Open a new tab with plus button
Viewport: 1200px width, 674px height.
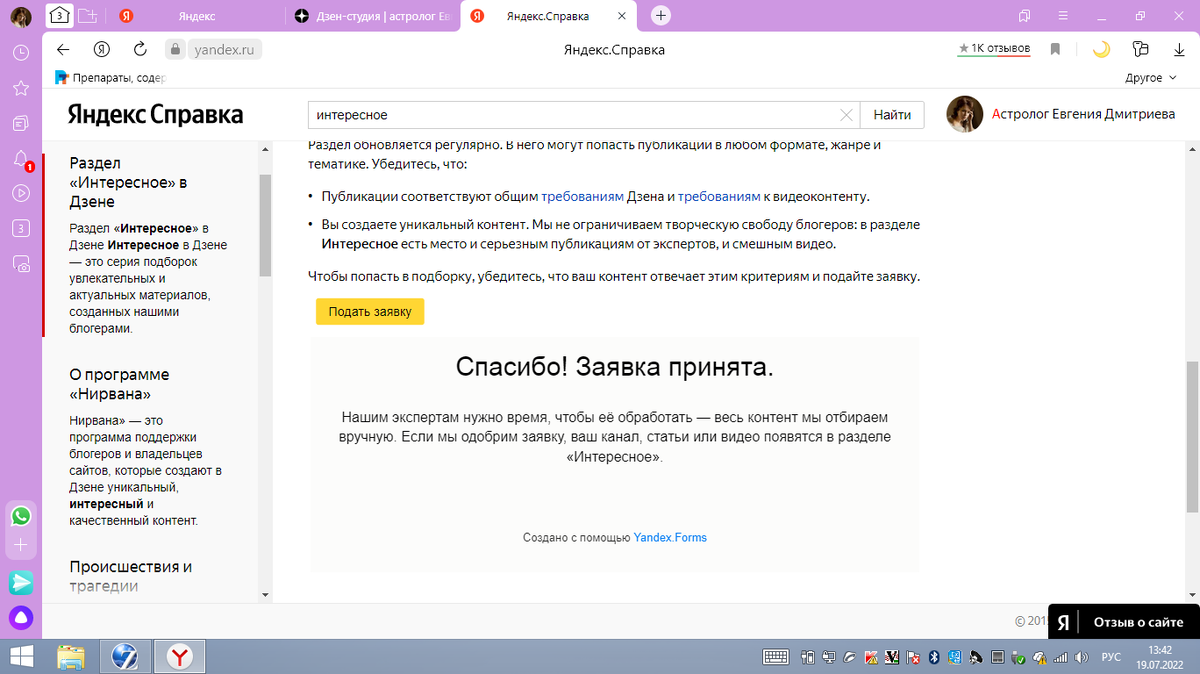click(661, 16)
